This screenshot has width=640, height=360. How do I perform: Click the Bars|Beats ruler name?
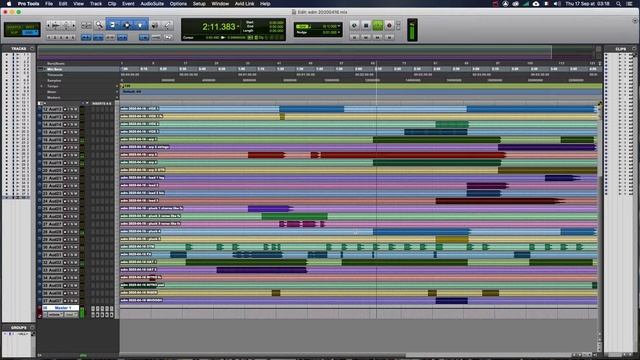56,64
